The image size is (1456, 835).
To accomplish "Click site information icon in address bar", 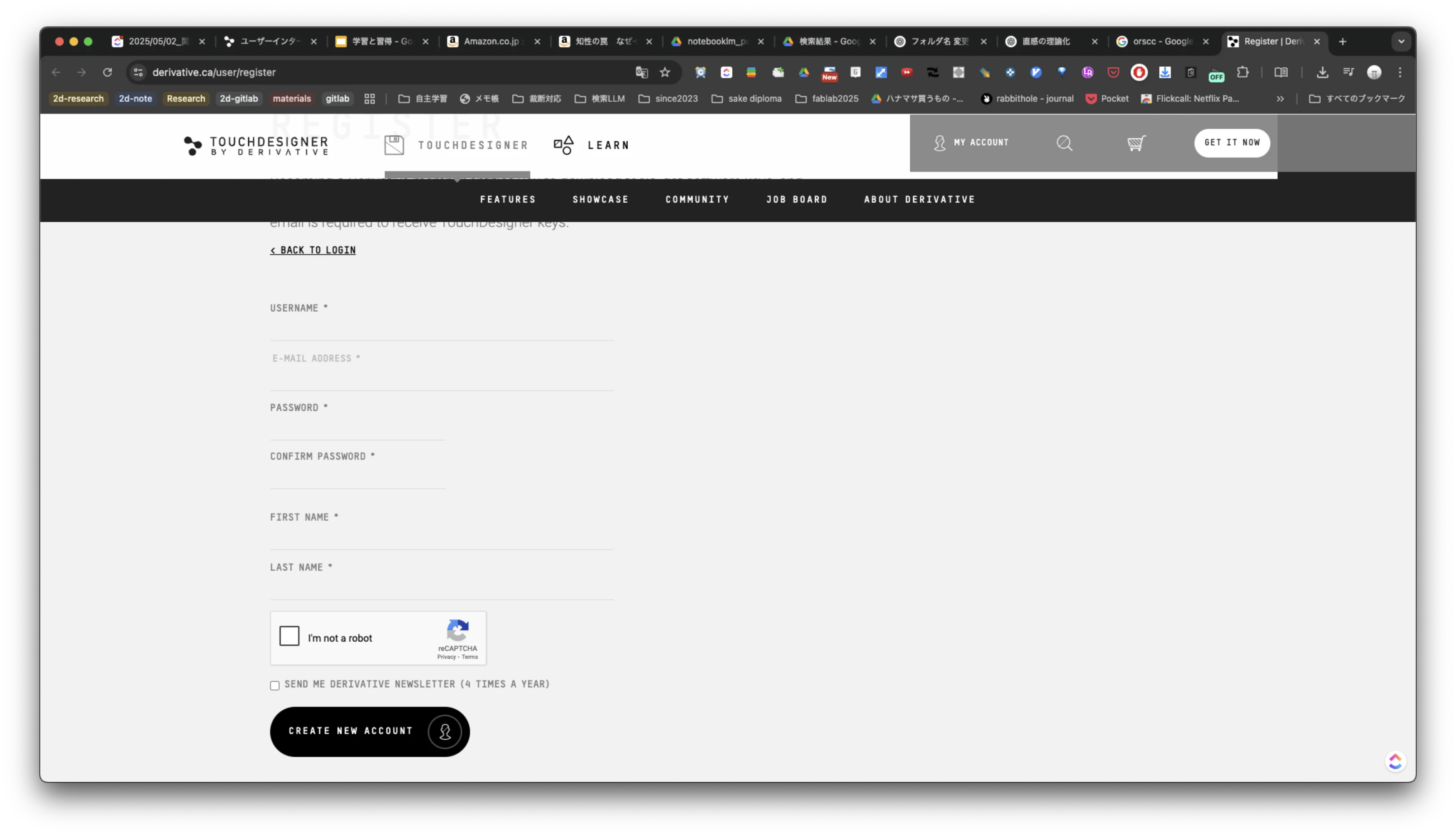I will (138, 72).
